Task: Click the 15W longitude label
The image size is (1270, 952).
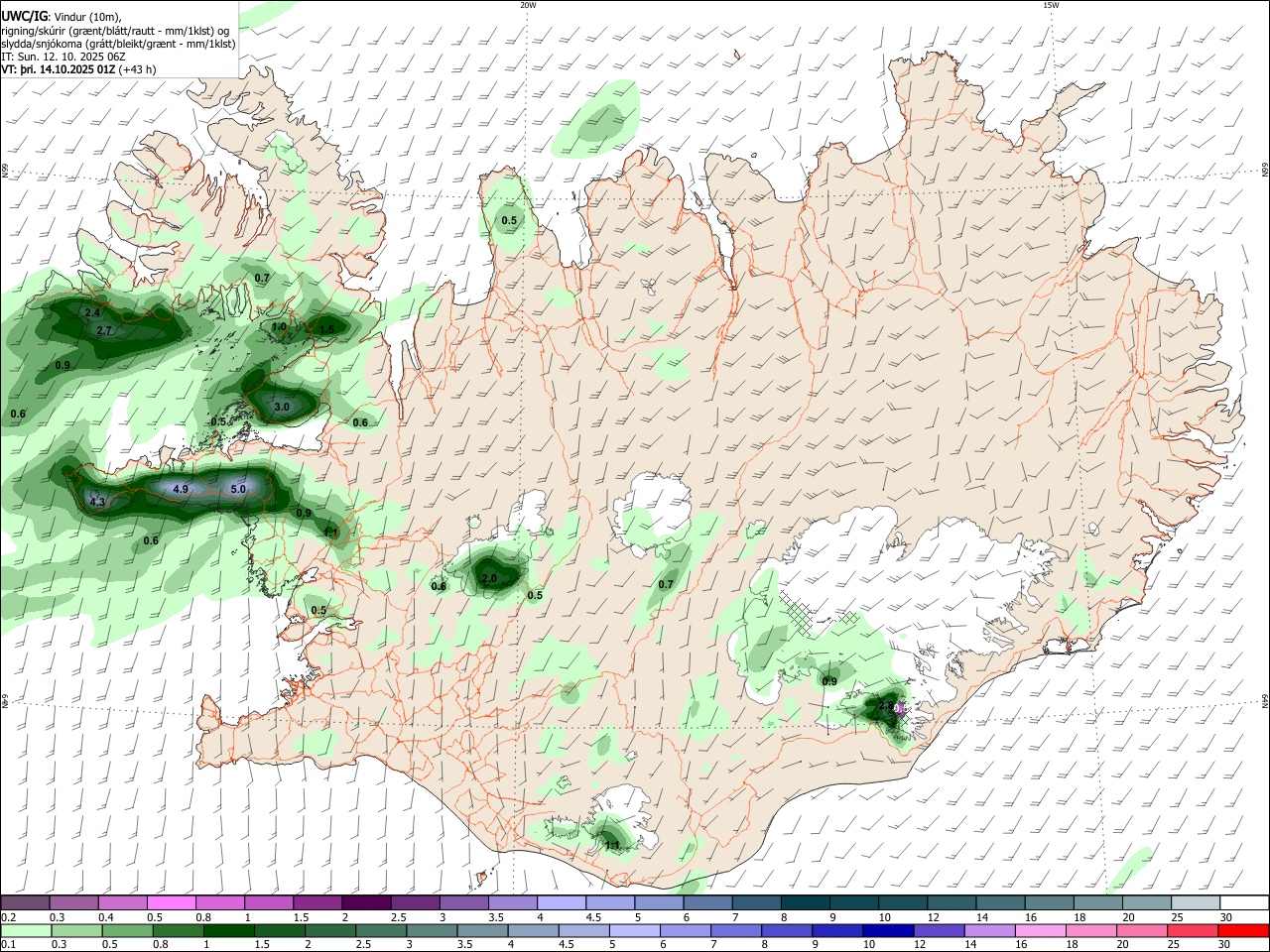Action: point(1051,5)
